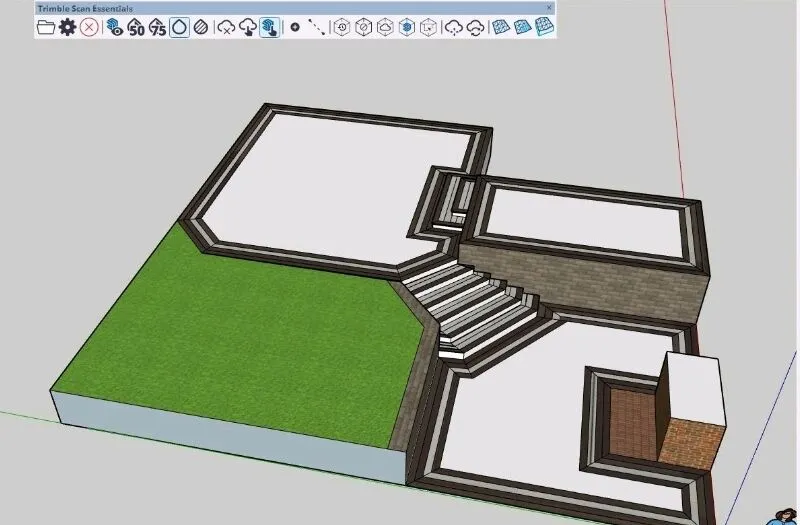Select the solid droplet display mode
The height and width of the screenshot is (525, 800).
179,27
